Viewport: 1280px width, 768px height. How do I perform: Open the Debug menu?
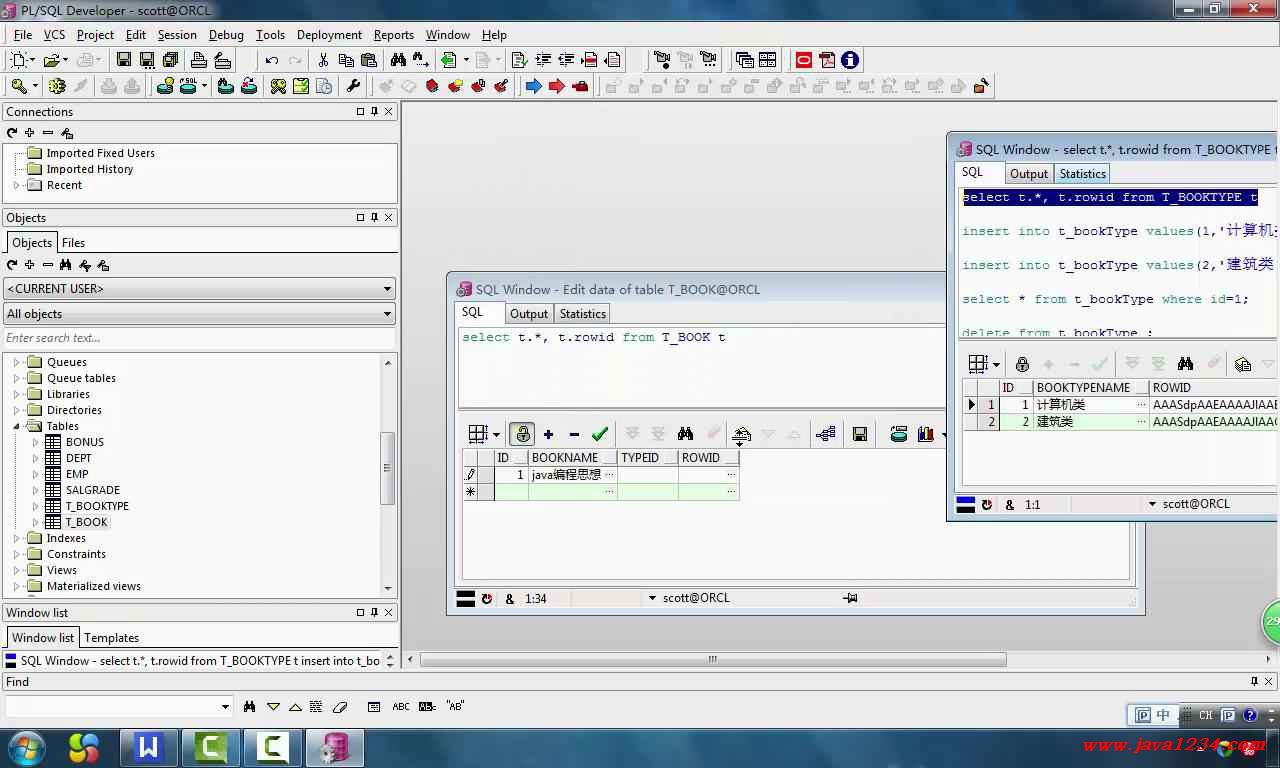tap(226, 35)
